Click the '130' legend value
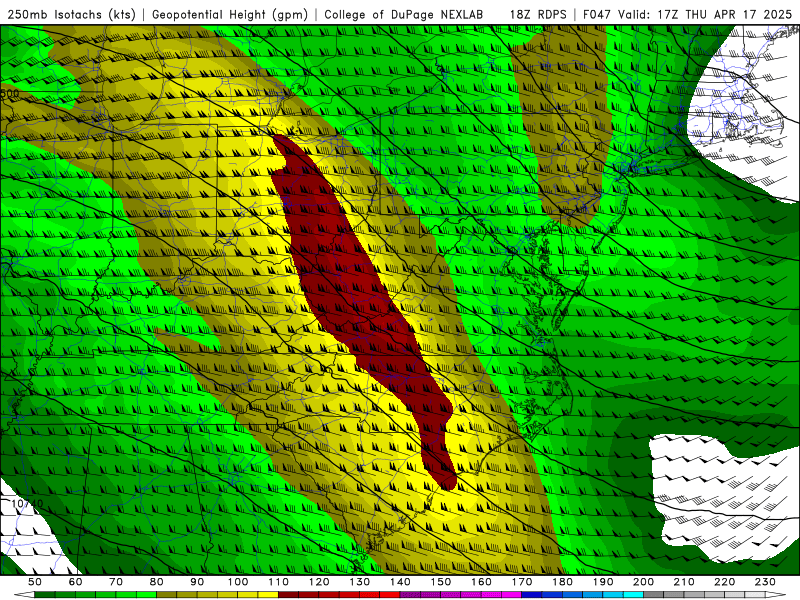The height and width of the screenshot is (600, 800). [360, 582]
